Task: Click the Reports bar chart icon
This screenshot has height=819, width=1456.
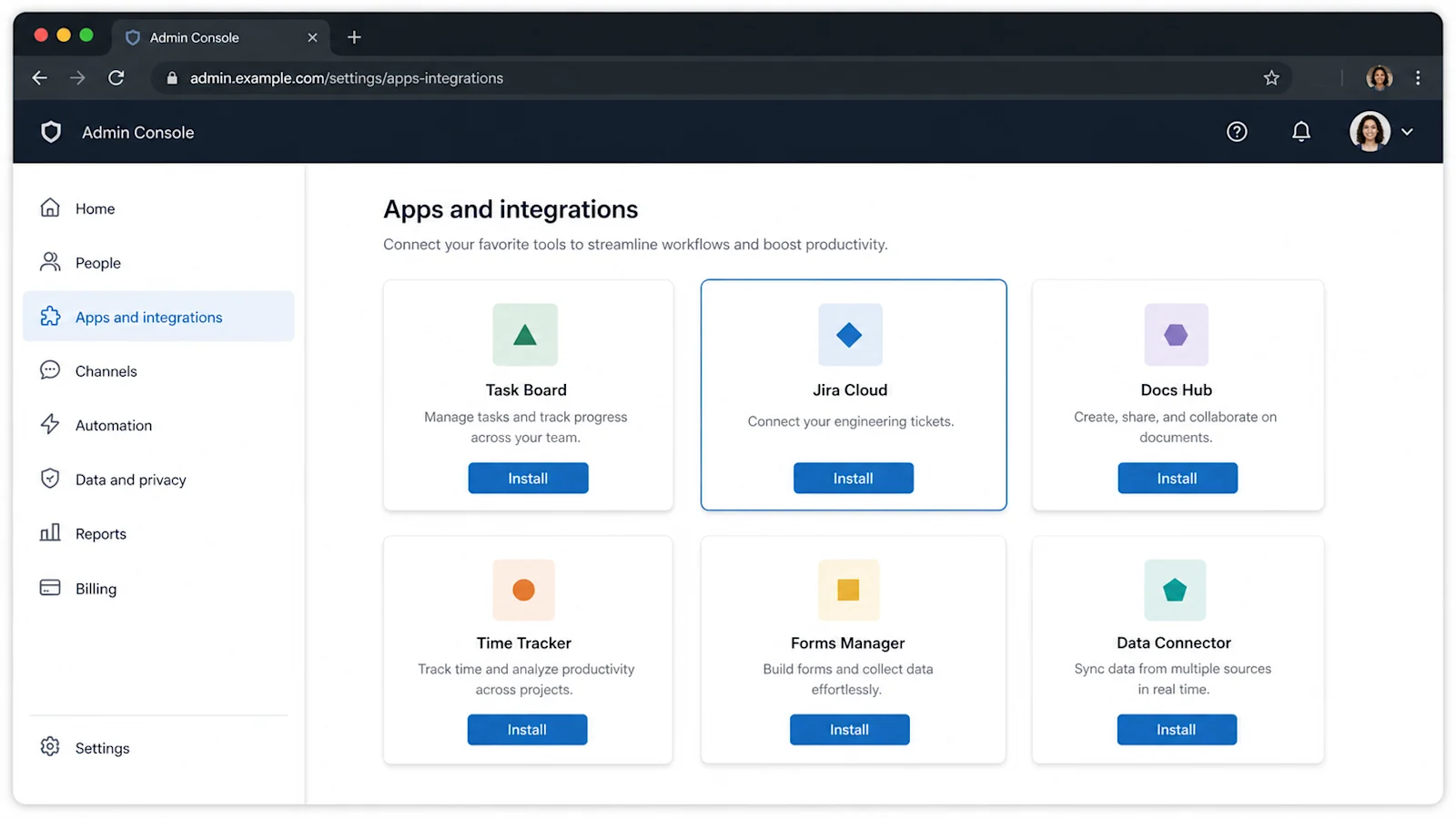Action: (x=50, y=532)
